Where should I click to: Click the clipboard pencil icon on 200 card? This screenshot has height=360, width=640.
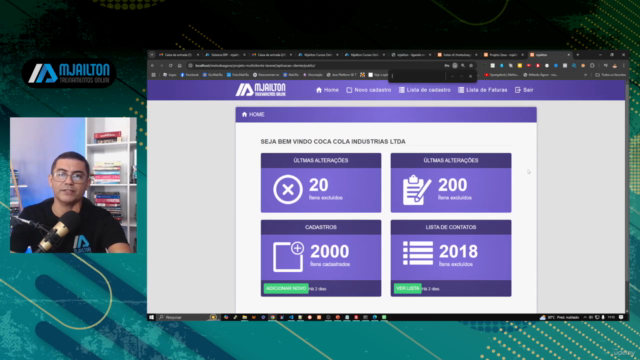[x=416, y=190]
